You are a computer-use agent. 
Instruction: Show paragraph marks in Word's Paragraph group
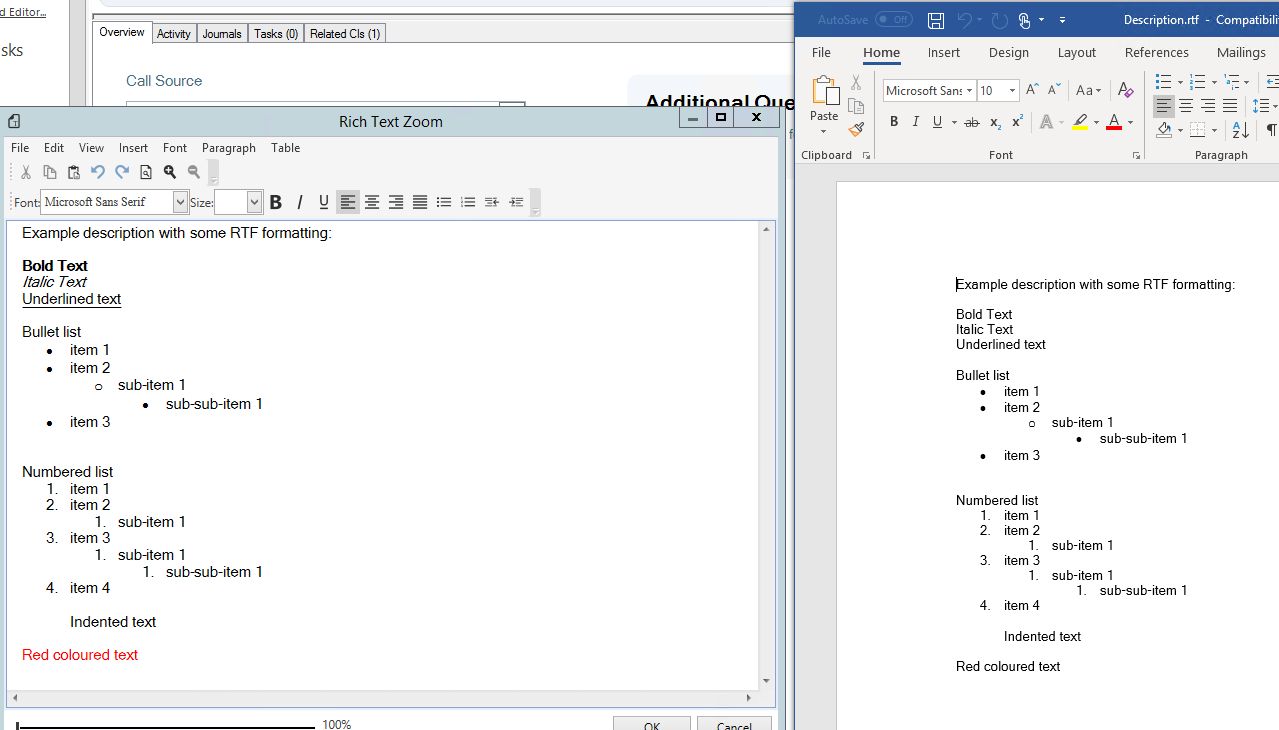(x=1270, y=130)
